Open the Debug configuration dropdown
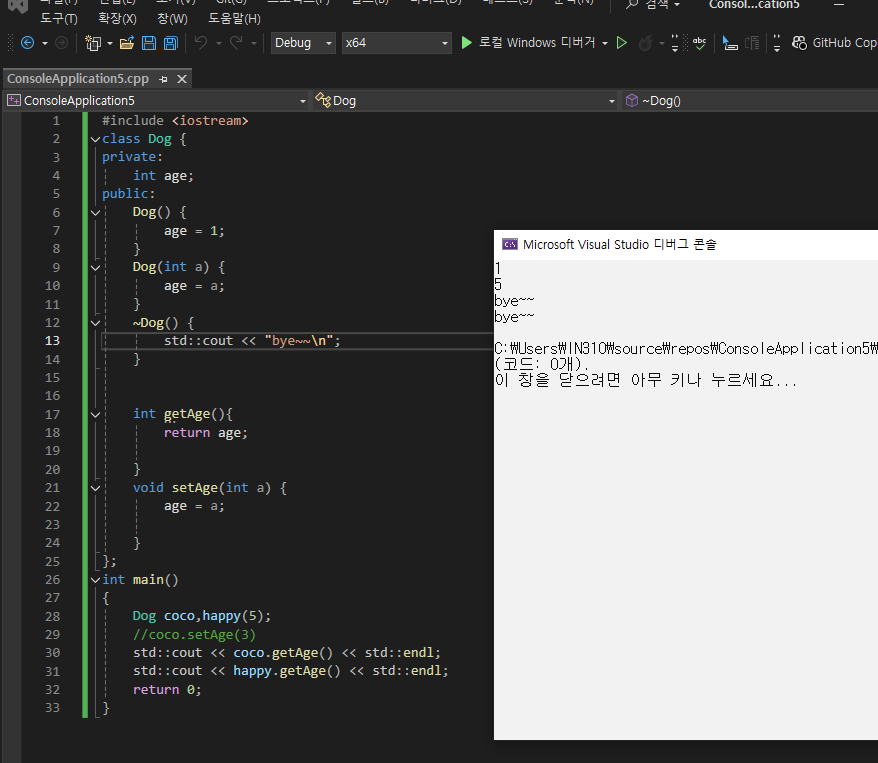 coord(303,43)
